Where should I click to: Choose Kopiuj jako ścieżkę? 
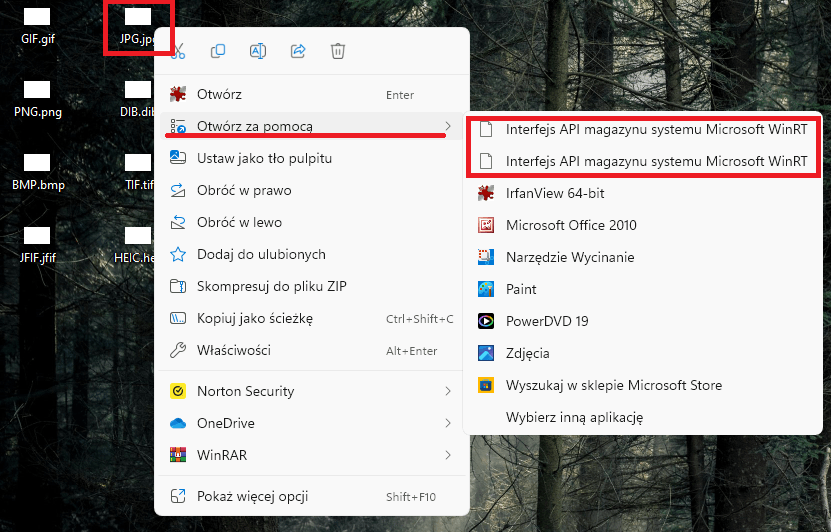(x=312, y=318)
